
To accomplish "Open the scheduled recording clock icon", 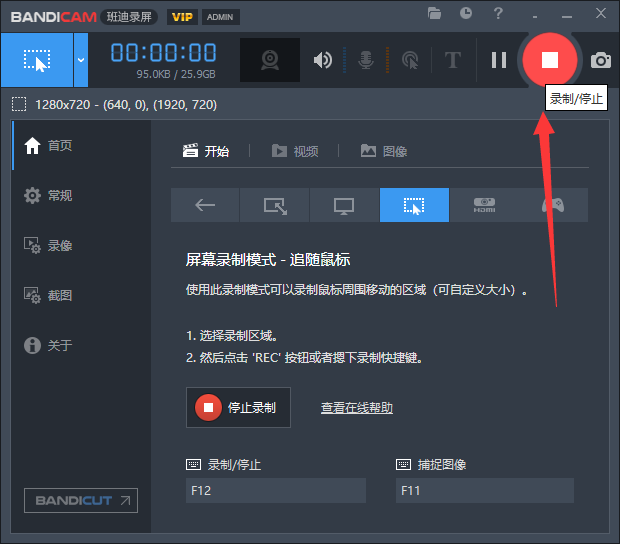I will (x=466, y=14).
